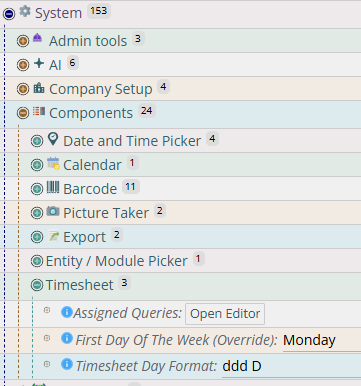Screen dimensions: 361x386
Task: Select the Company Setup label
Action: [101, 89]
